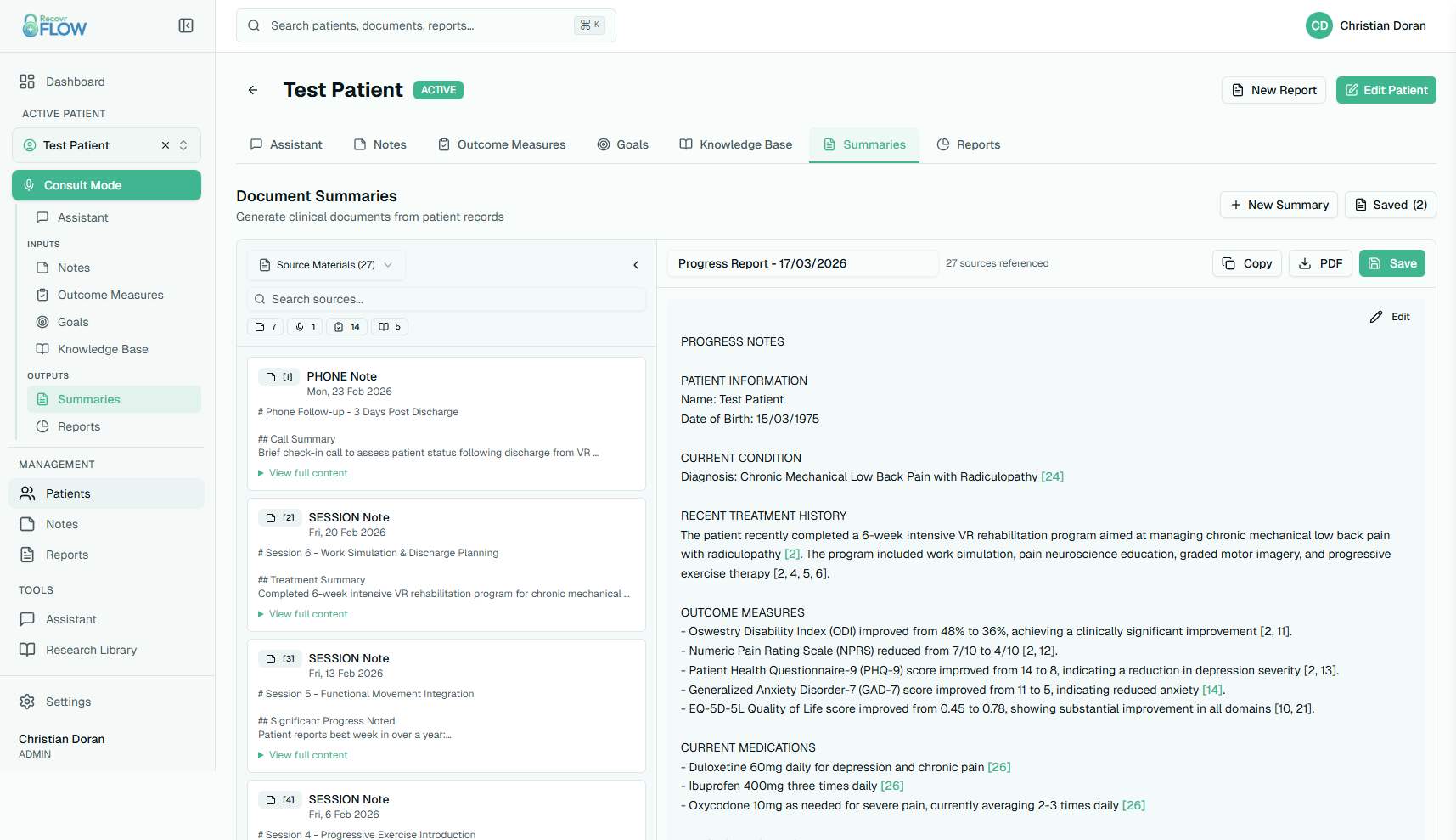Image resolution: width=1456 pixels, height=840 pixels.
Task: Copy the progress report text
Action: (1246, 263)
